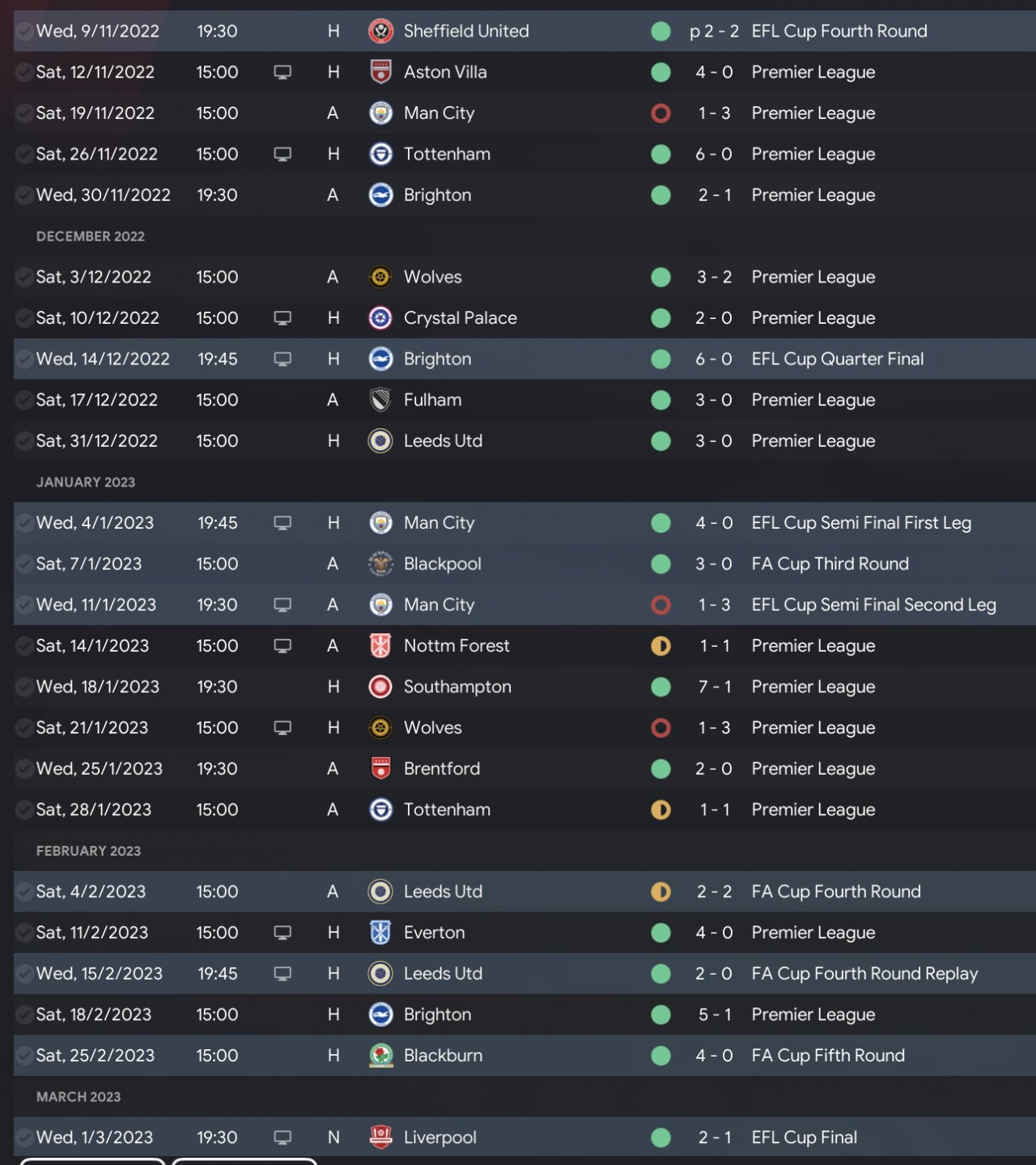Select the Blackburn club badge
Image resolution: width=1036 pixels, height=1165 pixels.
click(380, 1055)
